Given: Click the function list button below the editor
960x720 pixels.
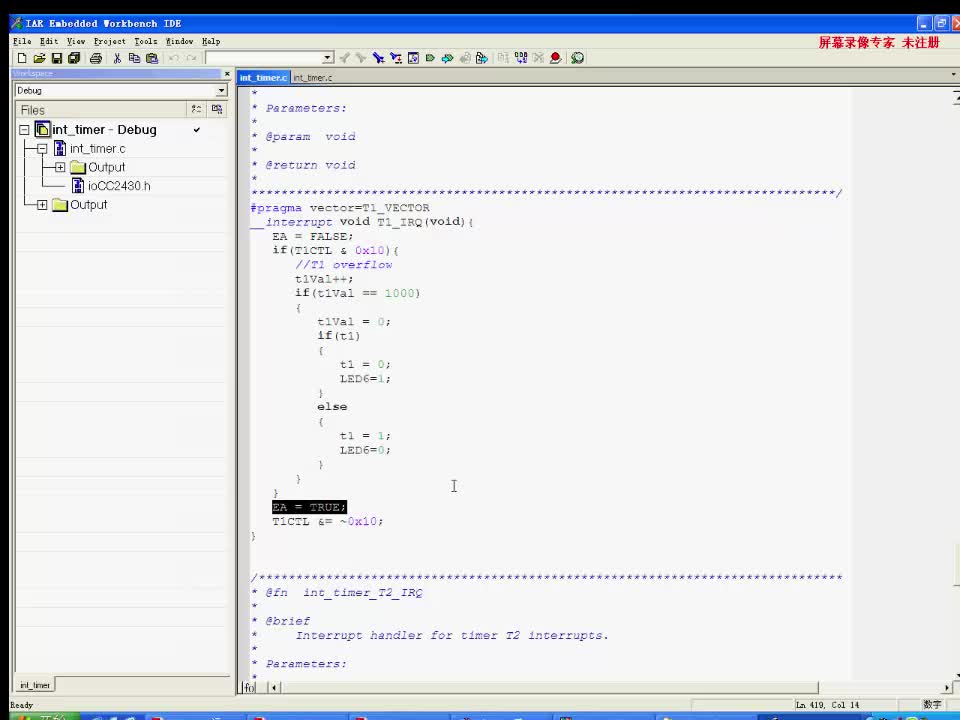Looking at the screenshot, I should tap(248, 688).
